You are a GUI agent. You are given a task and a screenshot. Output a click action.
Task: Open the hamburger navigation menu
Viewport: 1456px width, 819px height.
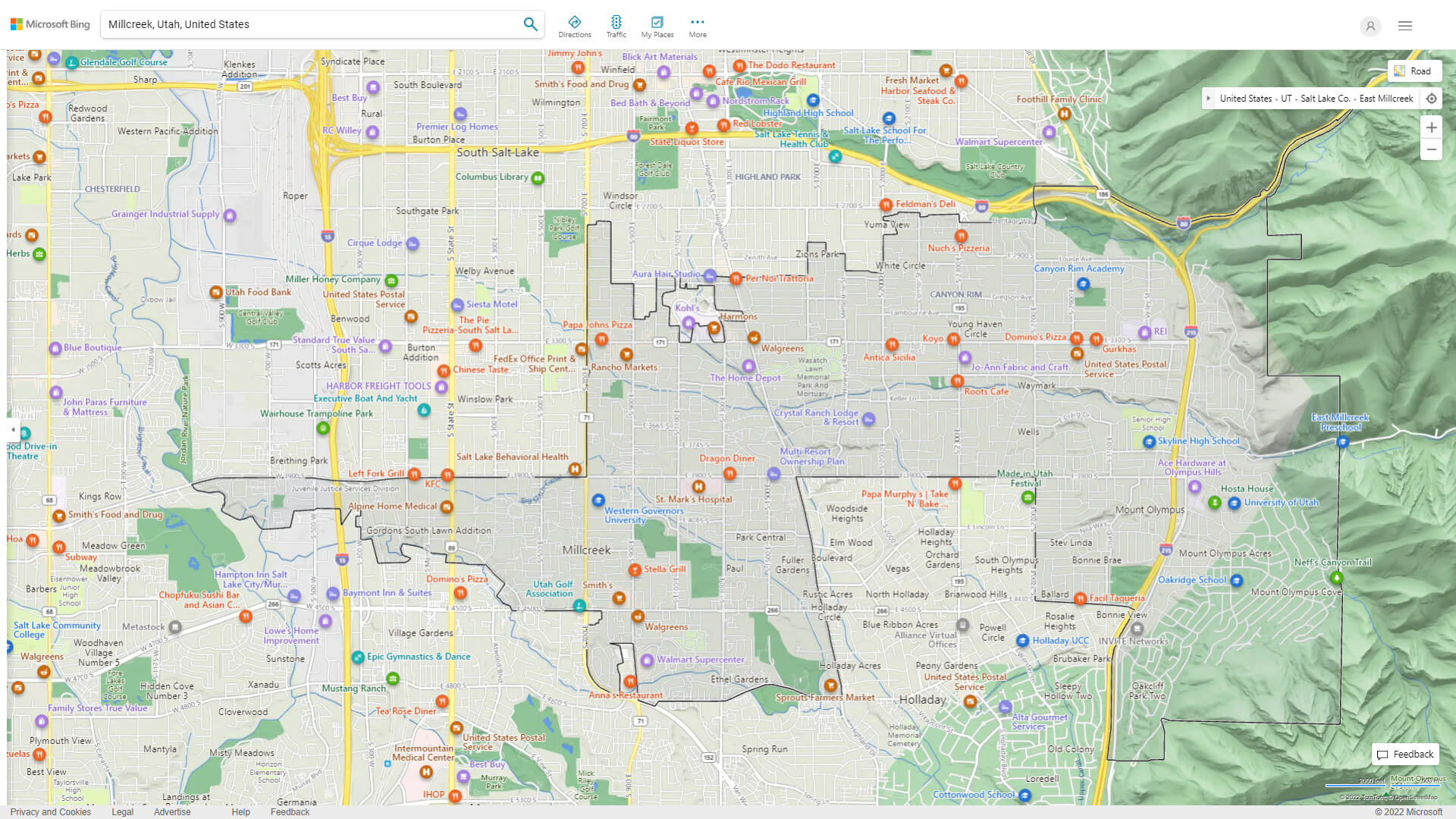1404,25
